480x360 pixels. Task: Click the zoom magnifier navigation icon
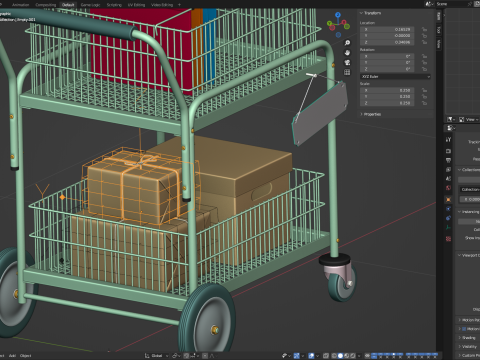pyautogui.click(x=347, y=43)
